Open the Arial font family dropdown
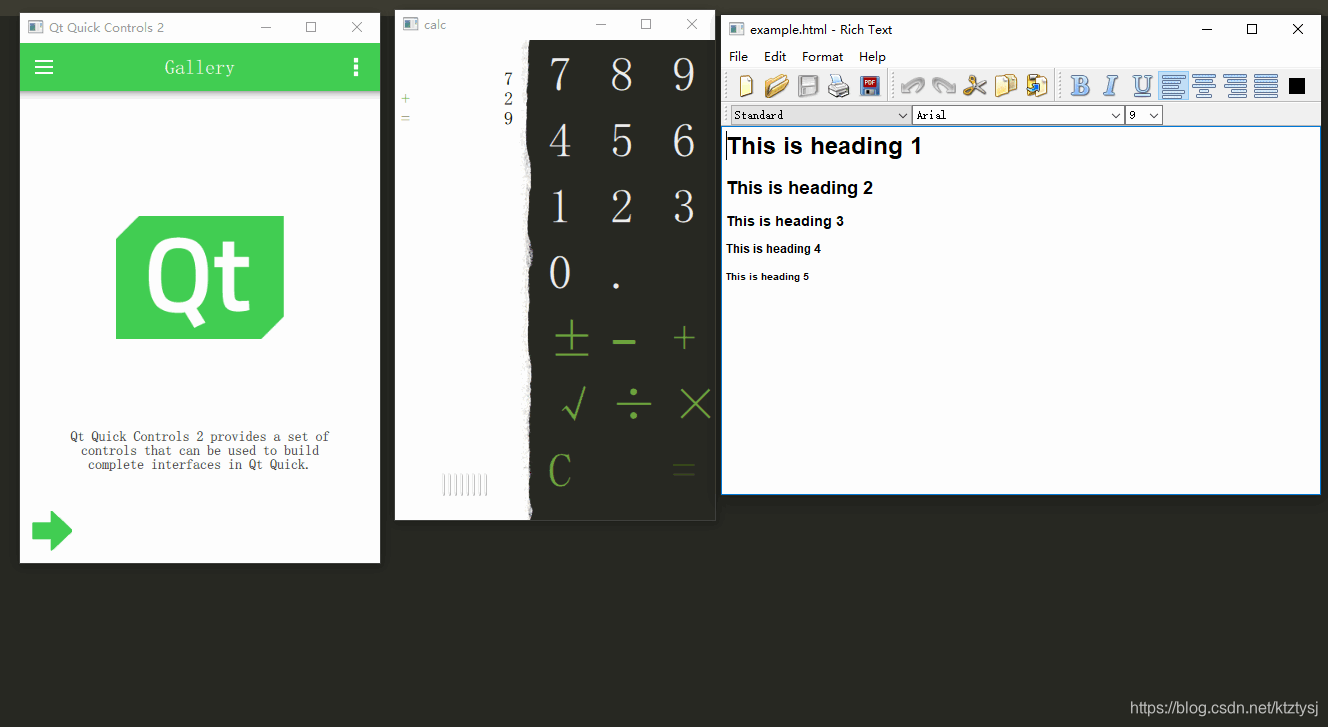 1018,115
